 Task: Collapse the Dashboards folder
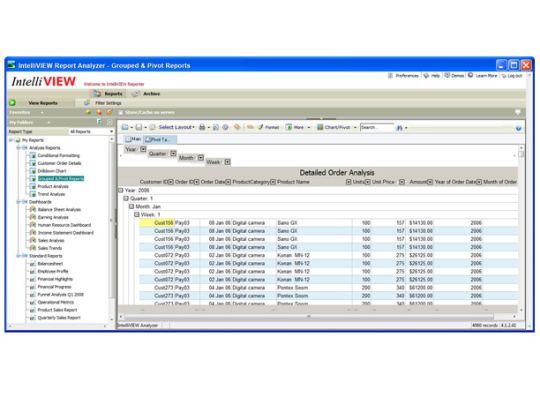click(x=19, y=202)
